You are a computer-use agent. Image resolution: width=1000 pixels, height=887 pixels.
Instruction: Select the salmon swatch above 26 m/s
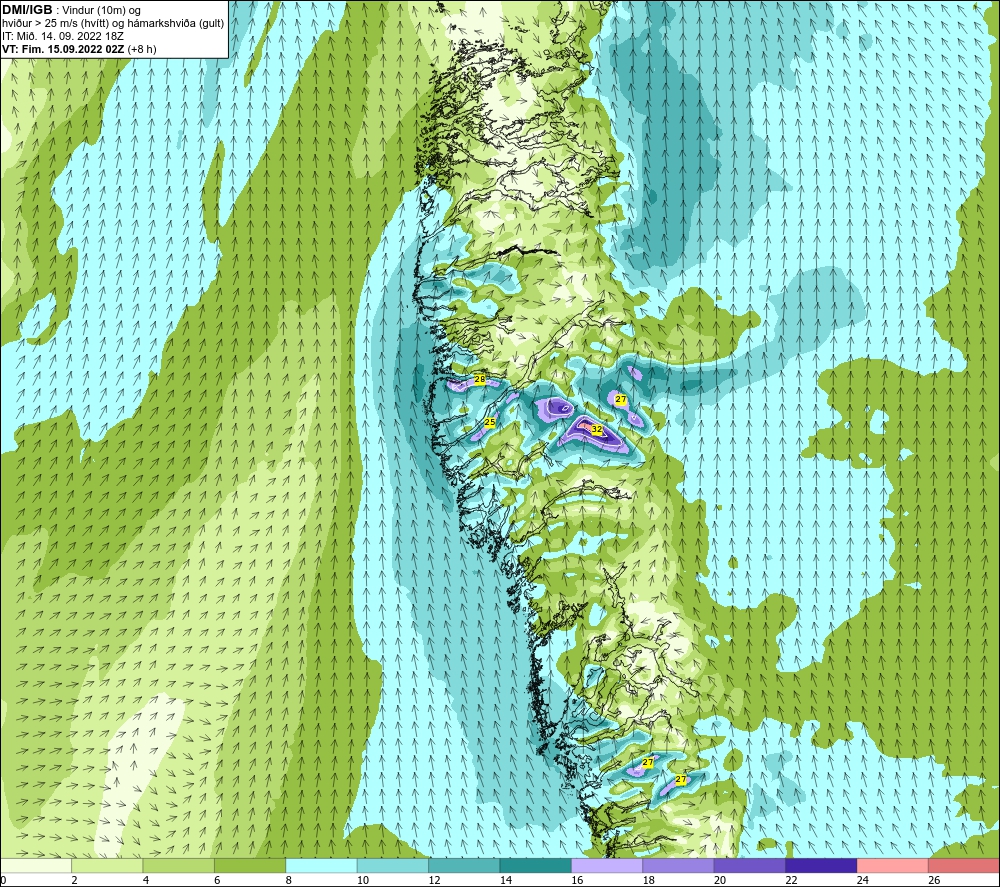(x=964, y=865)
